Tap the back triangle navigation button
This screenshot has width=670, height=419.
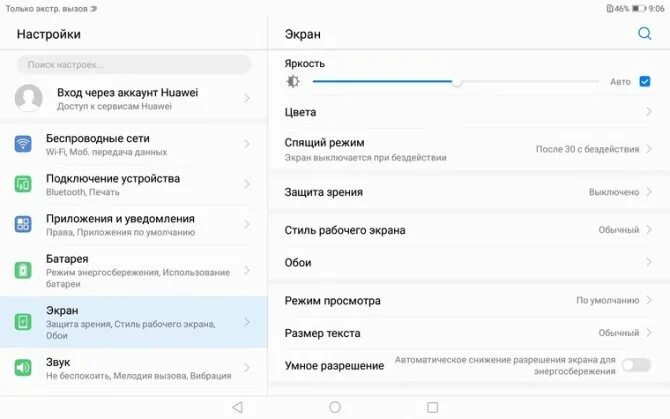[238, 407]
